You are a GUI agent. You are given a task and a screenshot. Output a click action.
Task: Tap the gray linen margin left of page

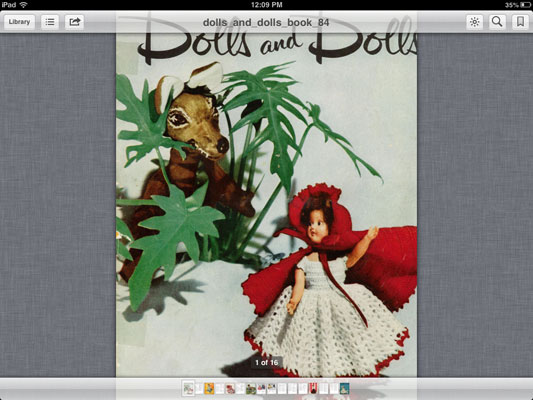click(58, 205)
